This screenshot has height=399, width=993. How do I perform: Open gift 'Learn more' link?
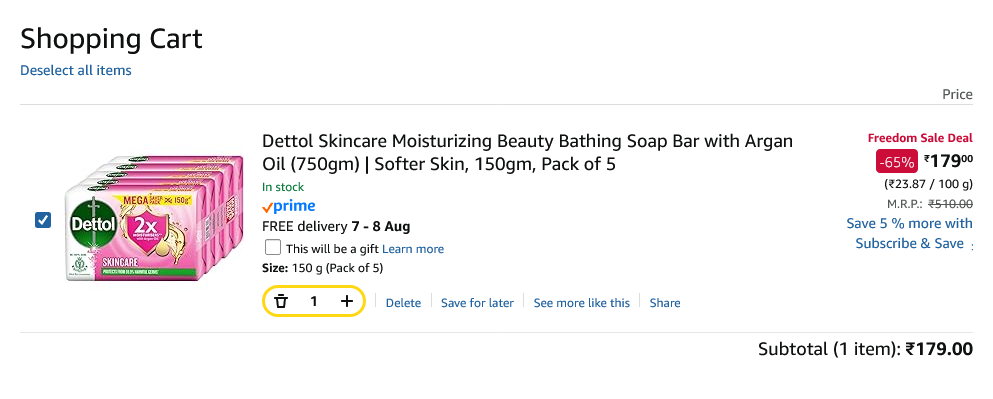click(x=413, y=249)
